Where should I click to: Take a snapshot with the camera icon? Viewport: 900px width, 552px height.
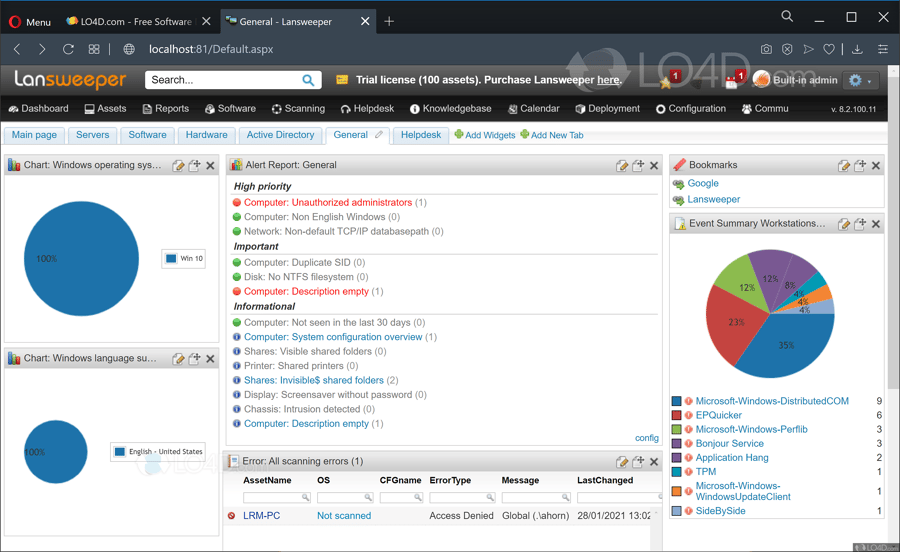tap(766, 49)
